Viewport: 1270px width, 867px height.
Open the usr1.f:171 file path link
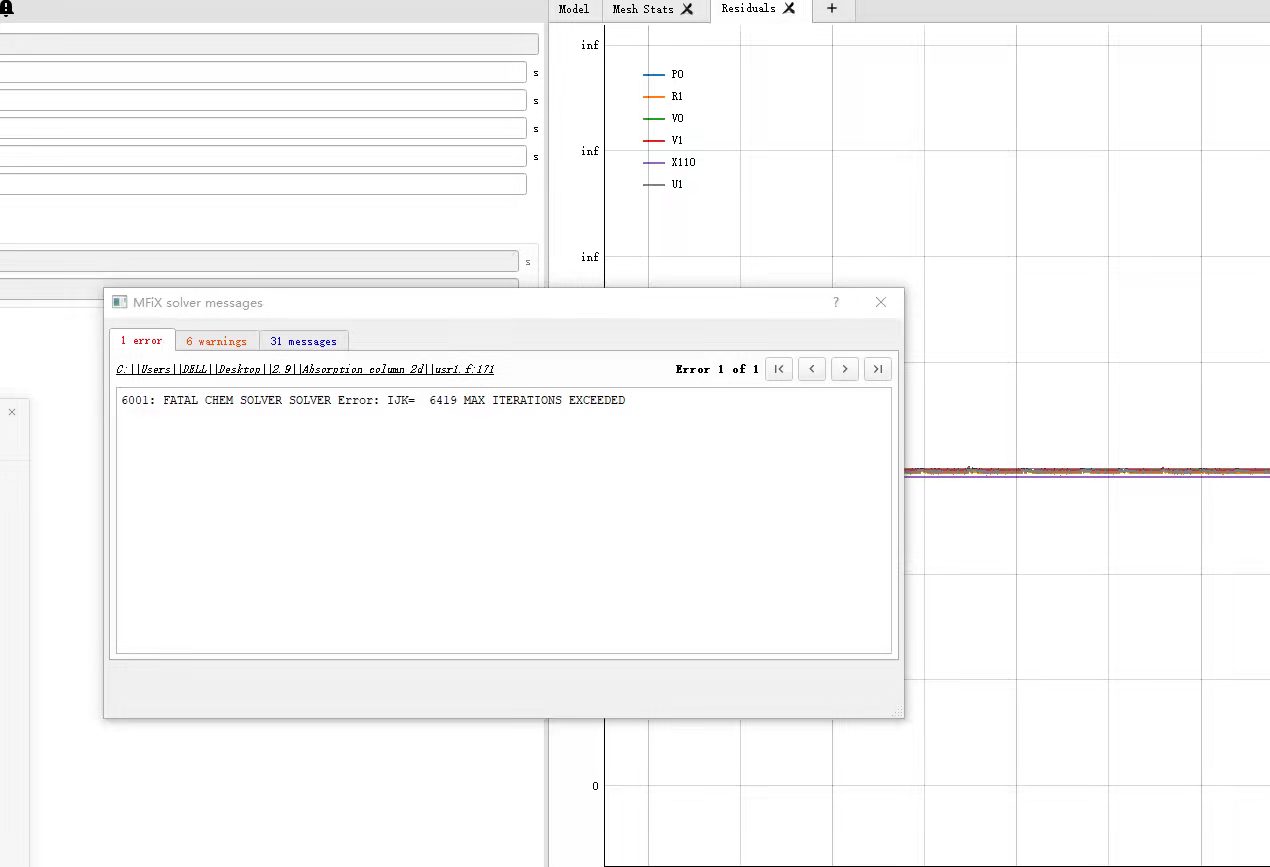point(305,369)
